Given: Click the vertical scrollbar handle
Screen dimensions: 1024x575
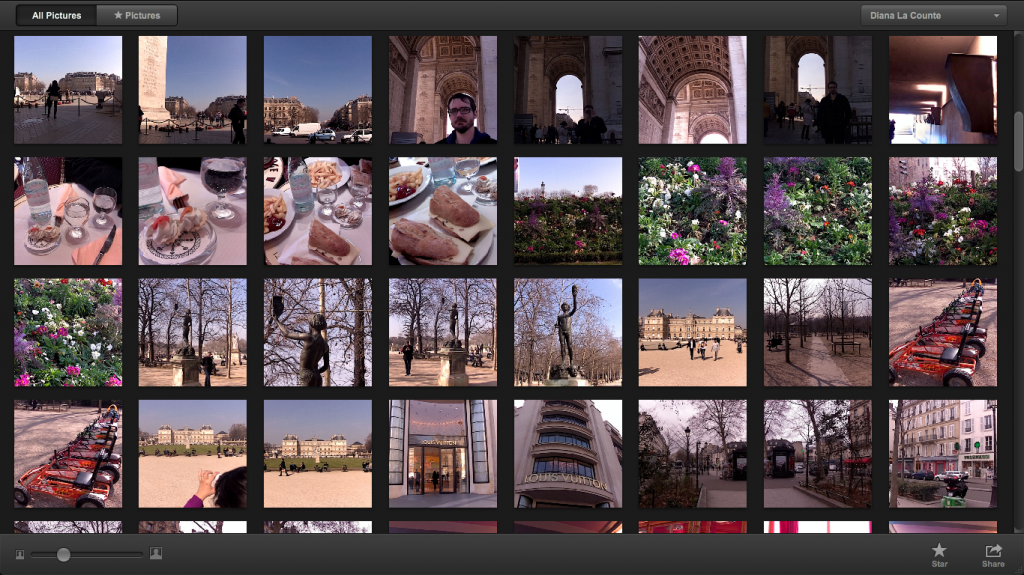Looking at the screenshot, I should (1017, 141).
